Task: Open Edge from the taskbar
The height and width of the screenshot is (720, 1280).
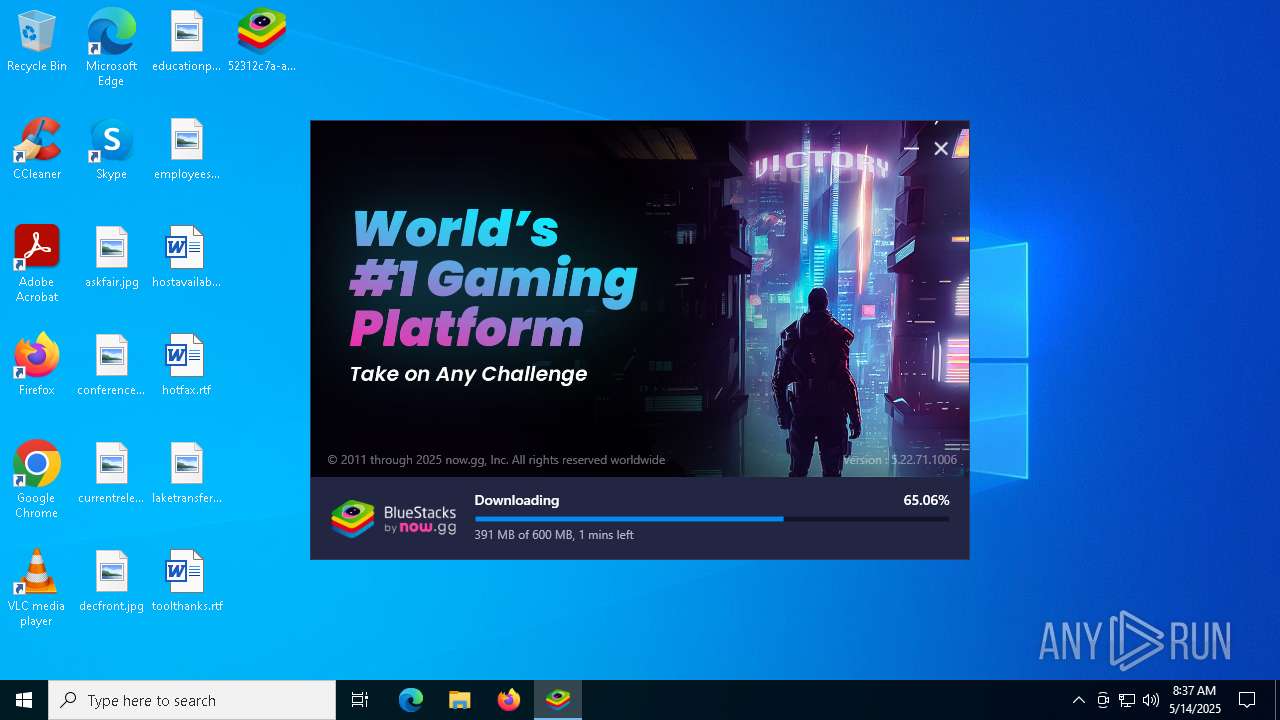Action: [x=411, y=700]
